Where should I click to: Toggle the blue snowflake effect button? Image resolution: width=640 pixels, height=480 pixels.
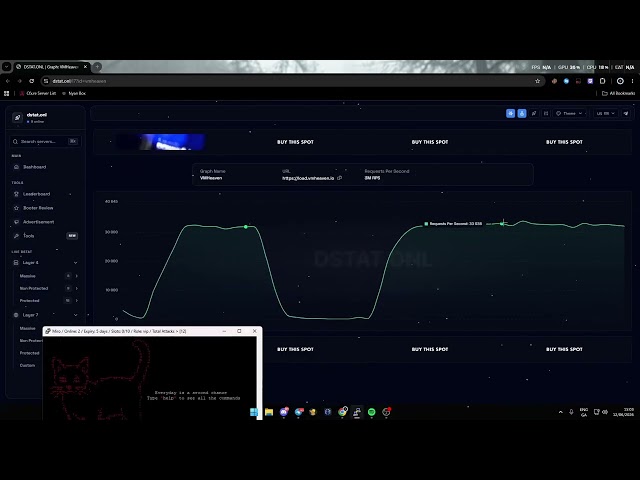pyautogui.click(x=510, y=113)
